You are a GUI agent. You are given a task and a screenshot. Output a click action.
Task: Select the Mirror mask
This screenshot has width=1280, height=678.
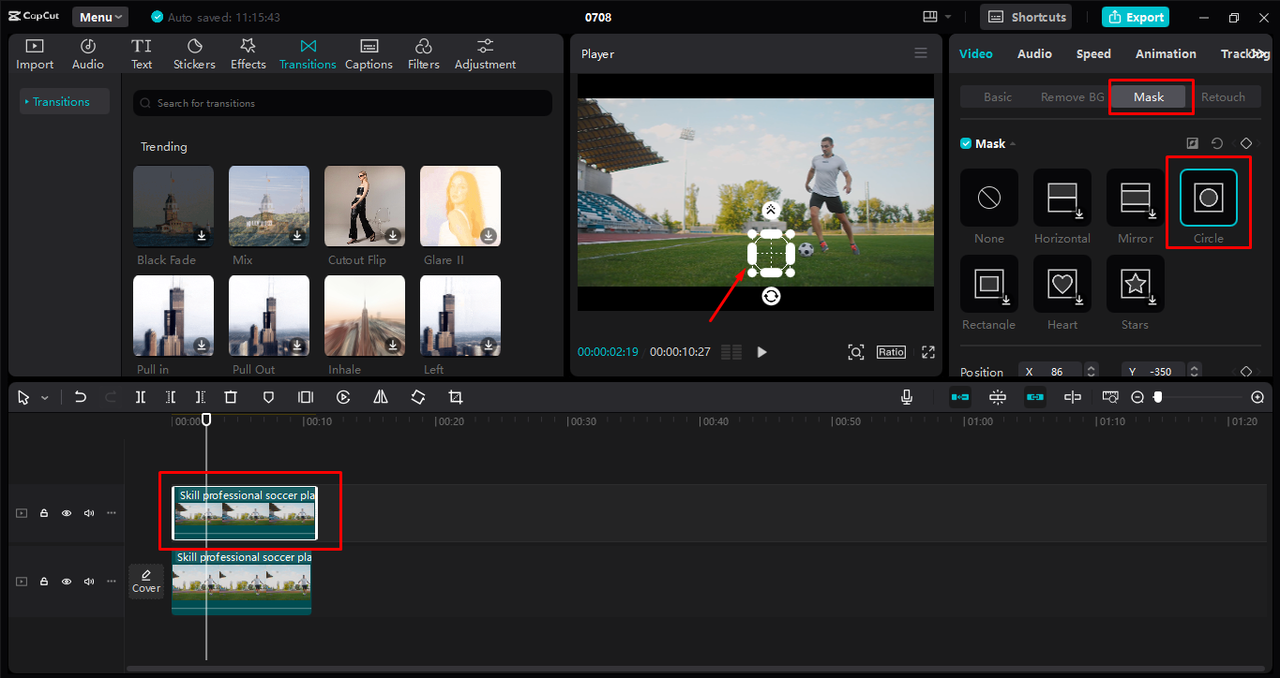pyautogui.click(x=1135, y=197)
